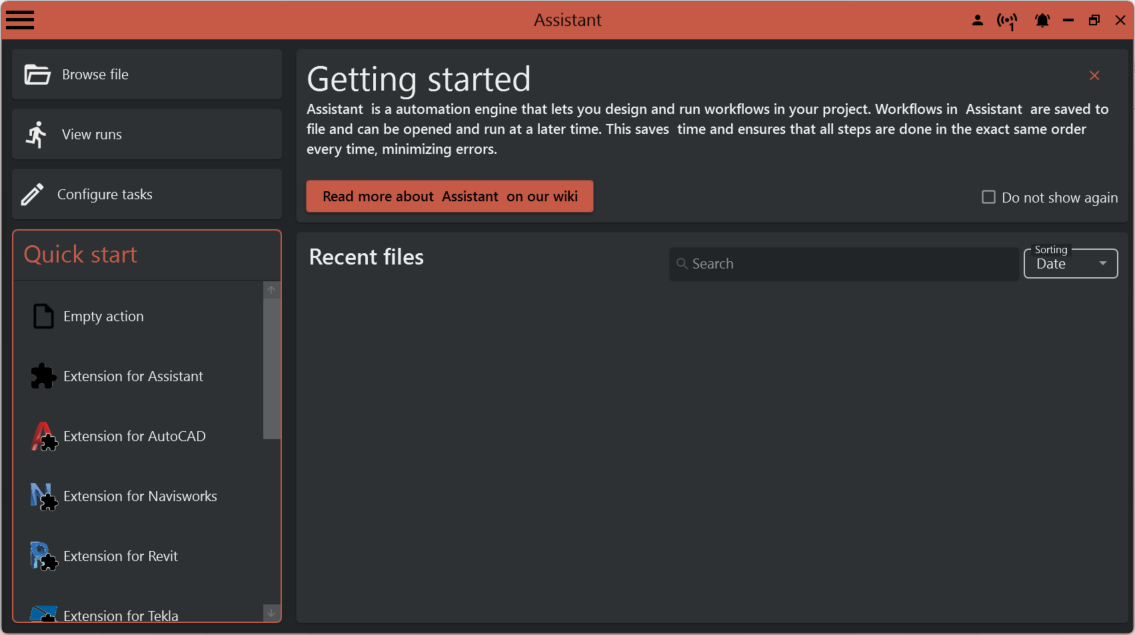Image resolution: width=1135 pixels, height=635 pixels.
Task: Select View runs
Action: click(147, 135)
